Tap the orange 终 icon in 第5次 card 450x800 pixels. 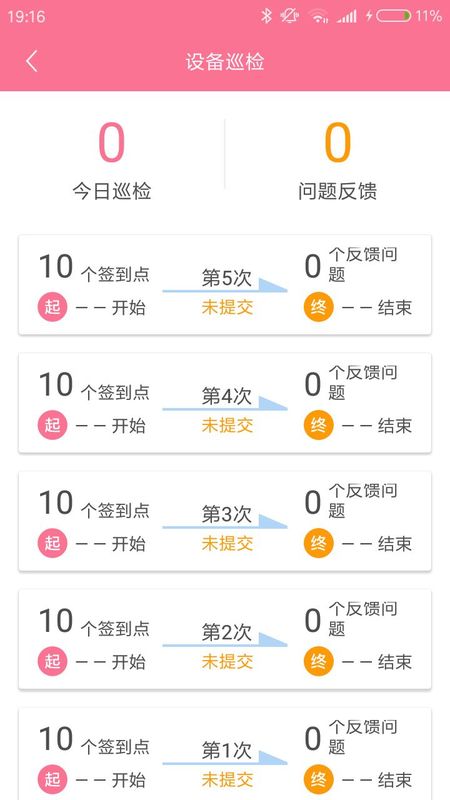point(318,307)
